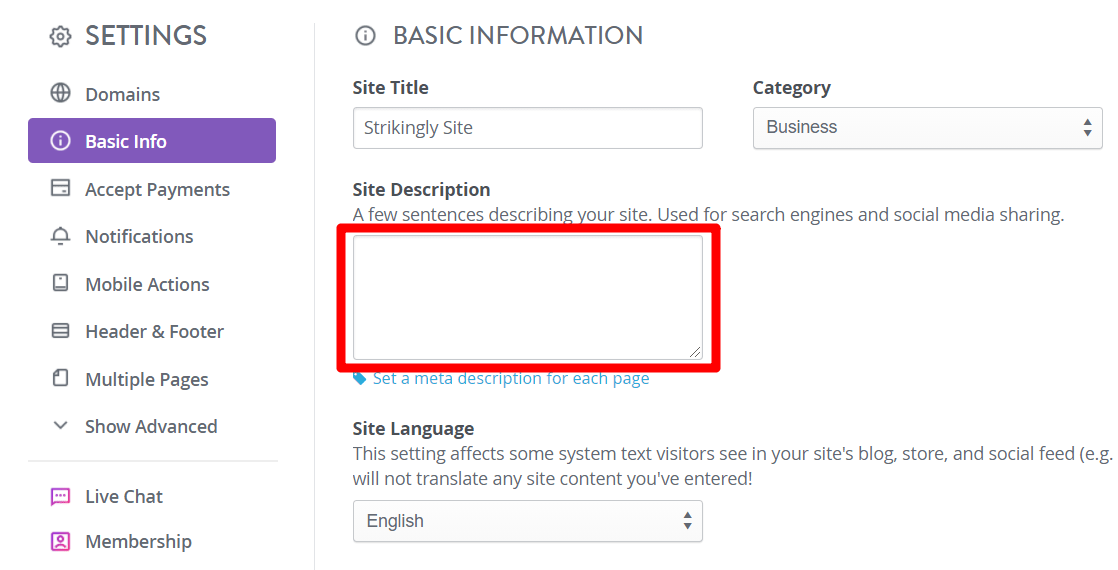Click the Site Title input field
Screen dimensions: 1118x570
pos(527,128)
